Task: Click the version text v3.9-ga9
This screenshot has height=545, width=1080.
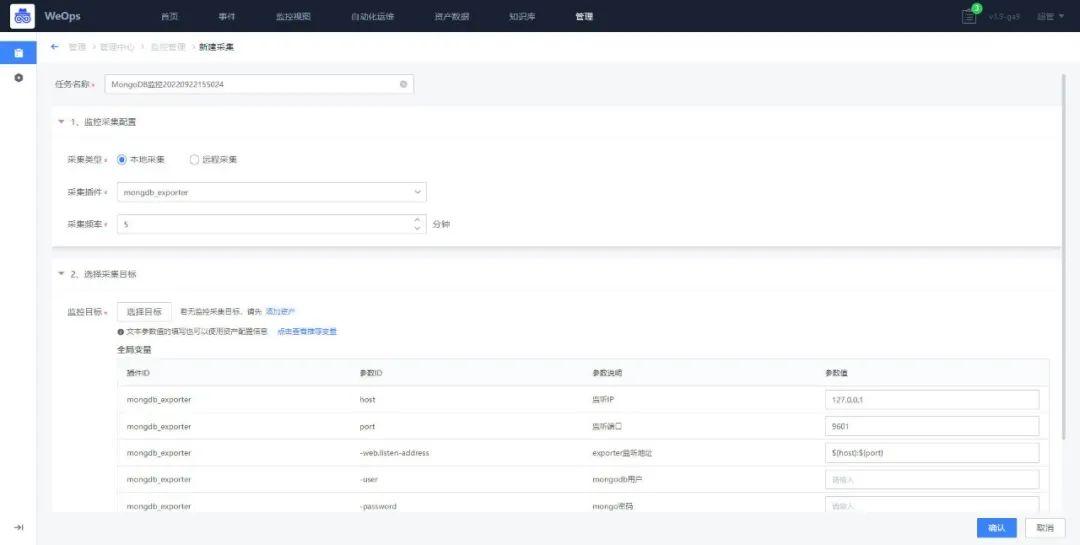Action: click(x=1004, y=17)
